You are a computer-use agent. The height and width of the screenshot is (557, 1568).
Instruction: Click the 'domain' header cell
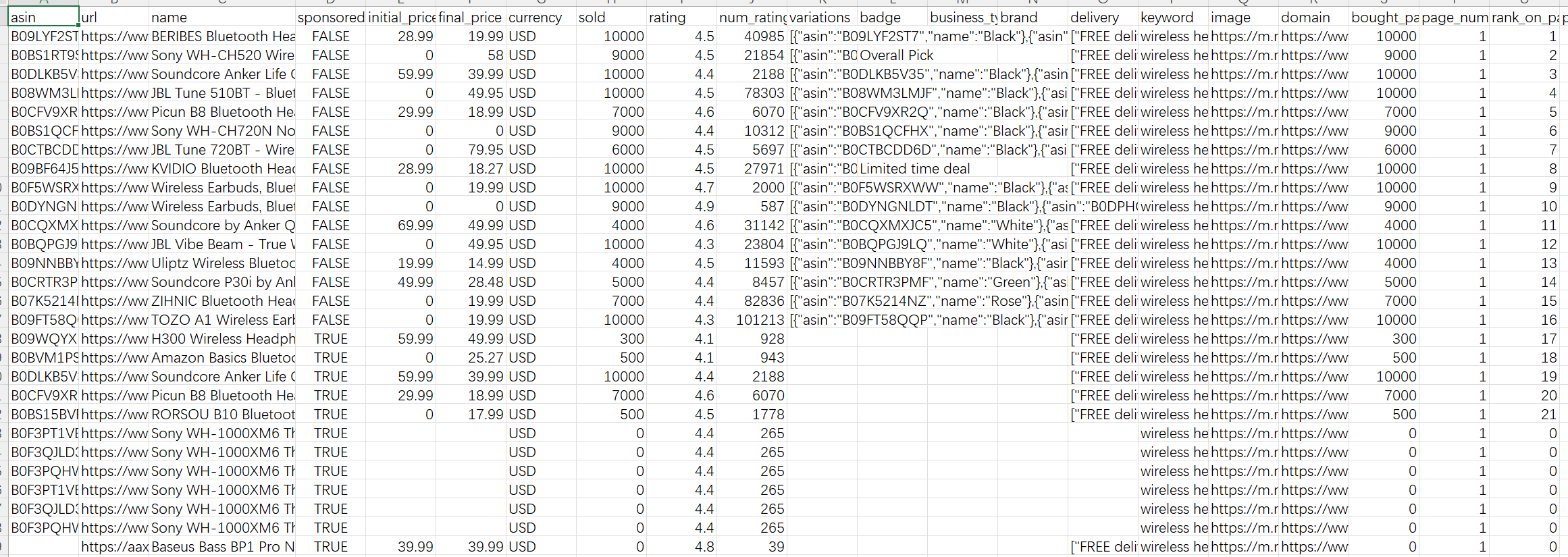click(x=1313, y=17)
